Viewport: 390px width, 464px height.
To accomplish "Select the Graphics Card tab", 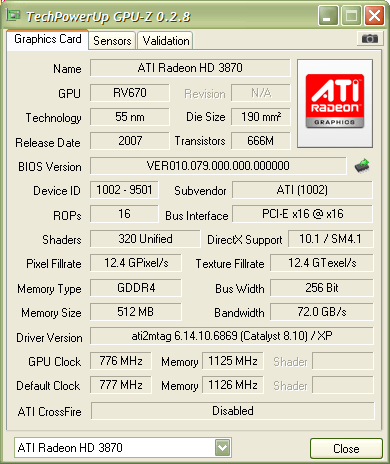I will 48,39.
